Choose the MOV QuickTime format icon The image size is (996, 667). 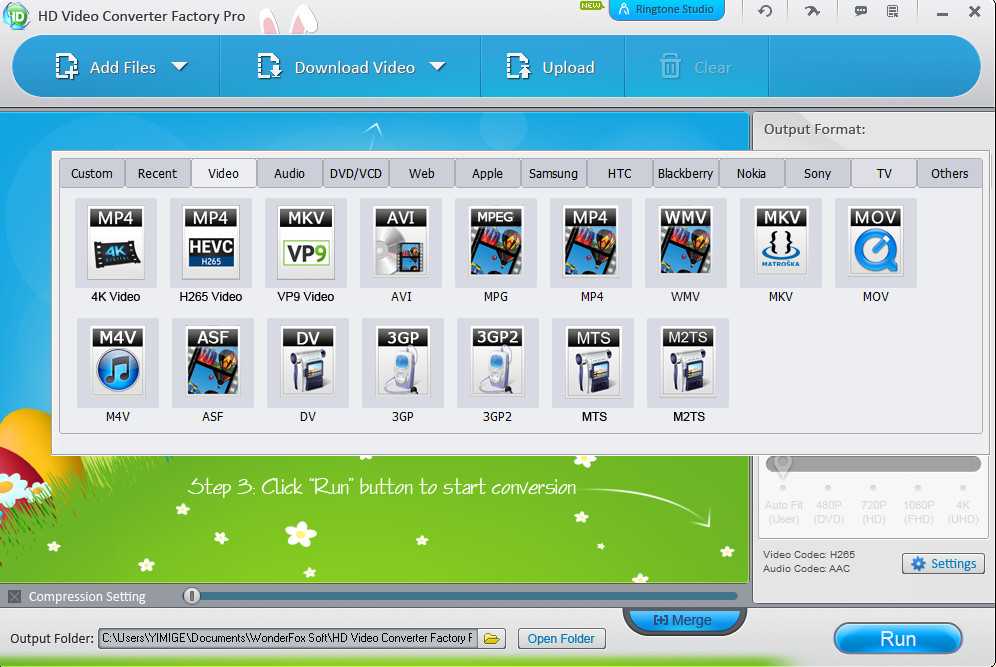tap(875, 243)
